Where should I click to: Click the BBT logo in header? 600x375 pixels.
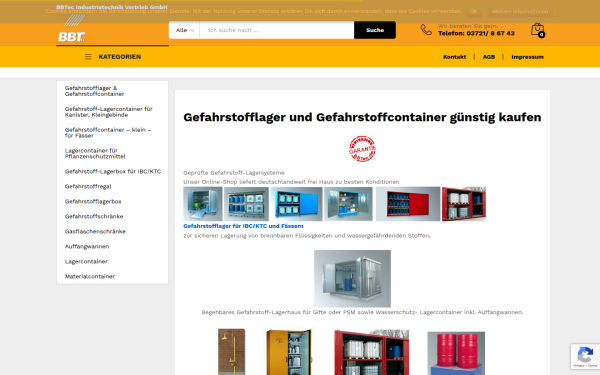pos(72,28)
